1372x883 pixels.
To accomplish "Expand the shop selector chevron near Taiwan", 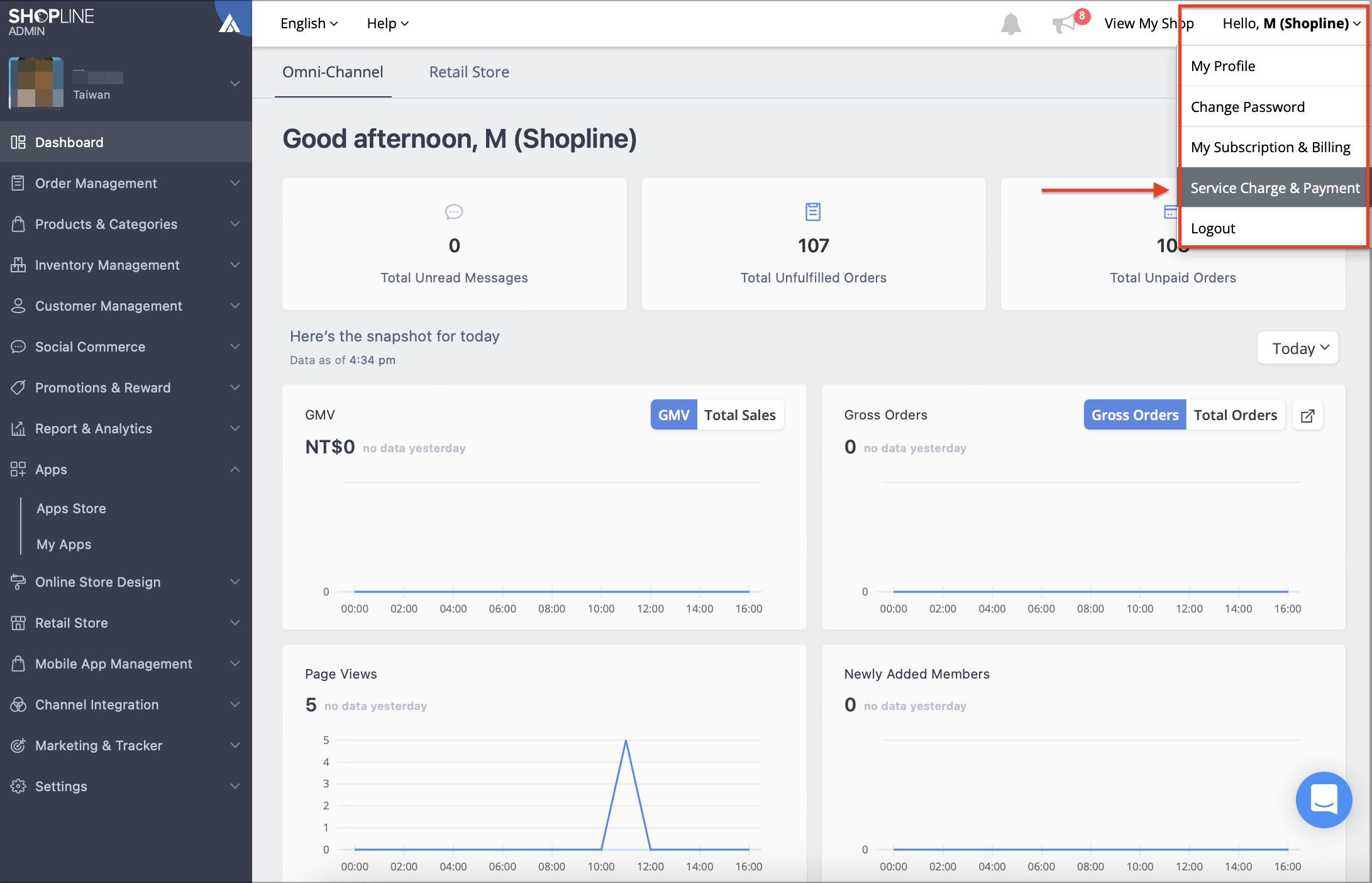I will click(235, 83).
